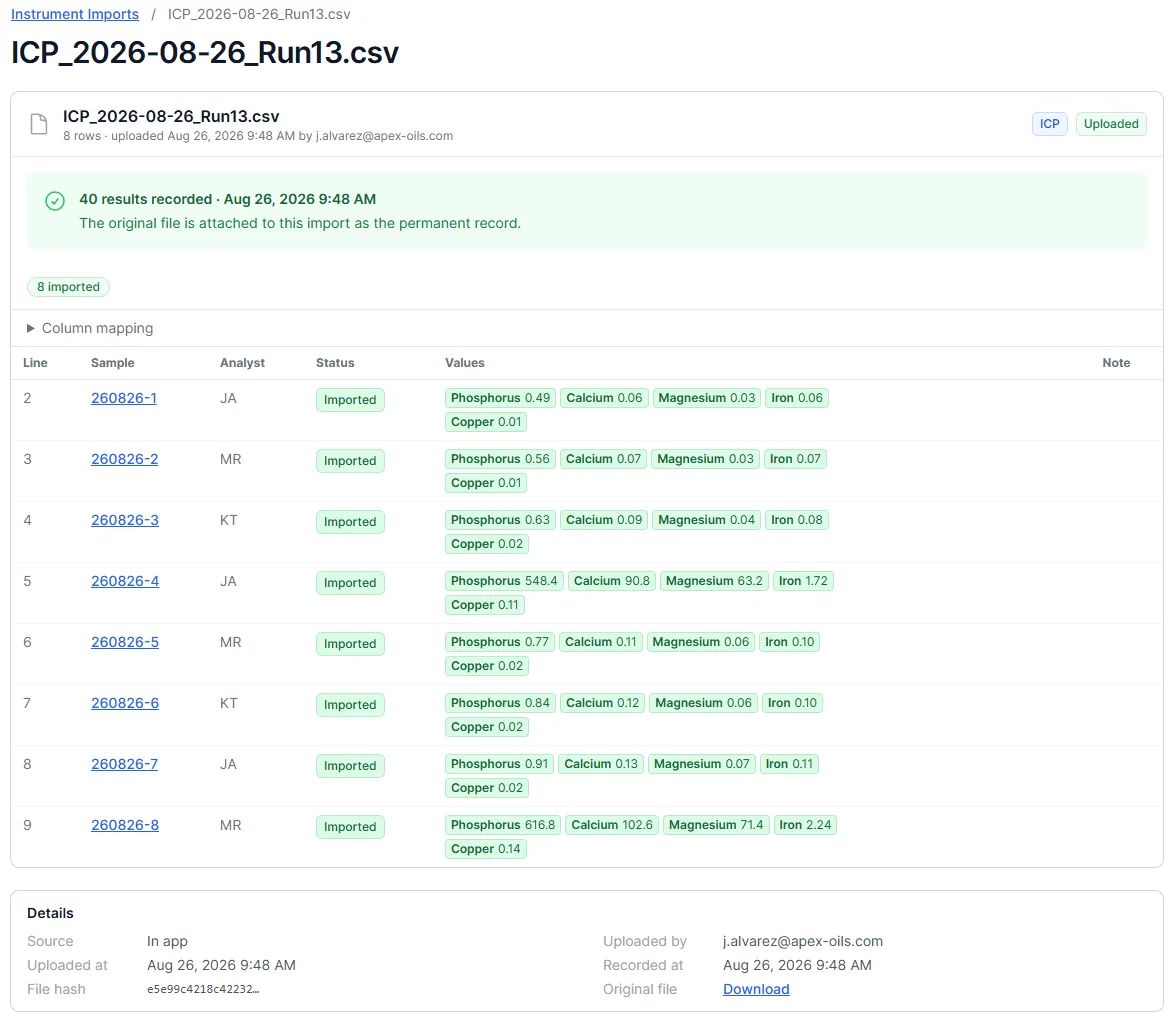Click the Note column header
Image resolution: width=1174 pixels, height=1022 pixels.
point(1116,362)
